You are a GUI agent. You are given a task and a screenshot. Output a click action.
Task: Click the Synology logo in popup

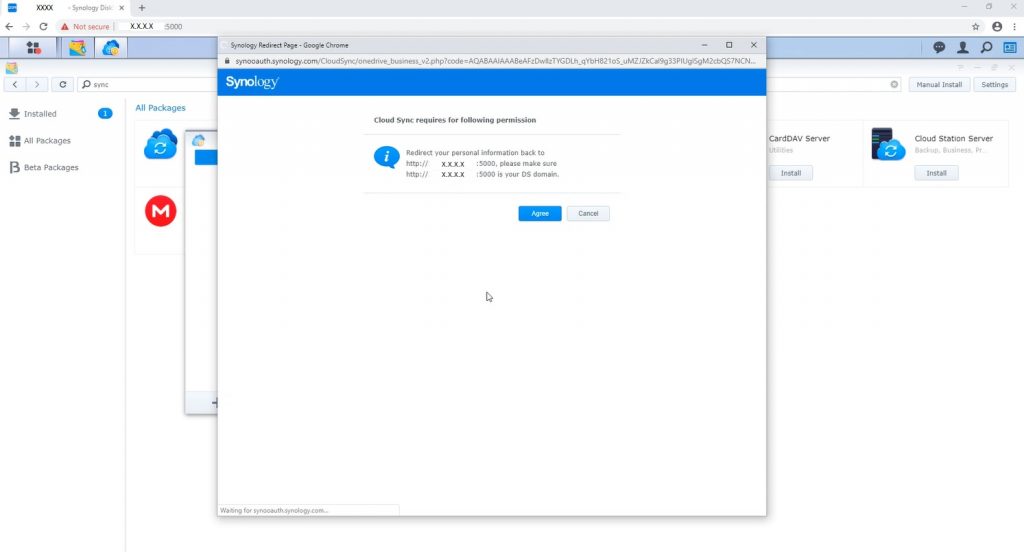(x=252, y=82)
